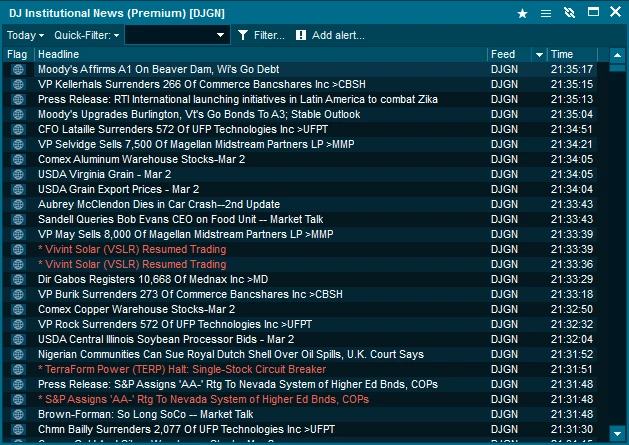The height and width of the screenshot is (445, 629).
Task: Click globe flag icon for Aubrey McClendon headline
Action: [17, 204]
